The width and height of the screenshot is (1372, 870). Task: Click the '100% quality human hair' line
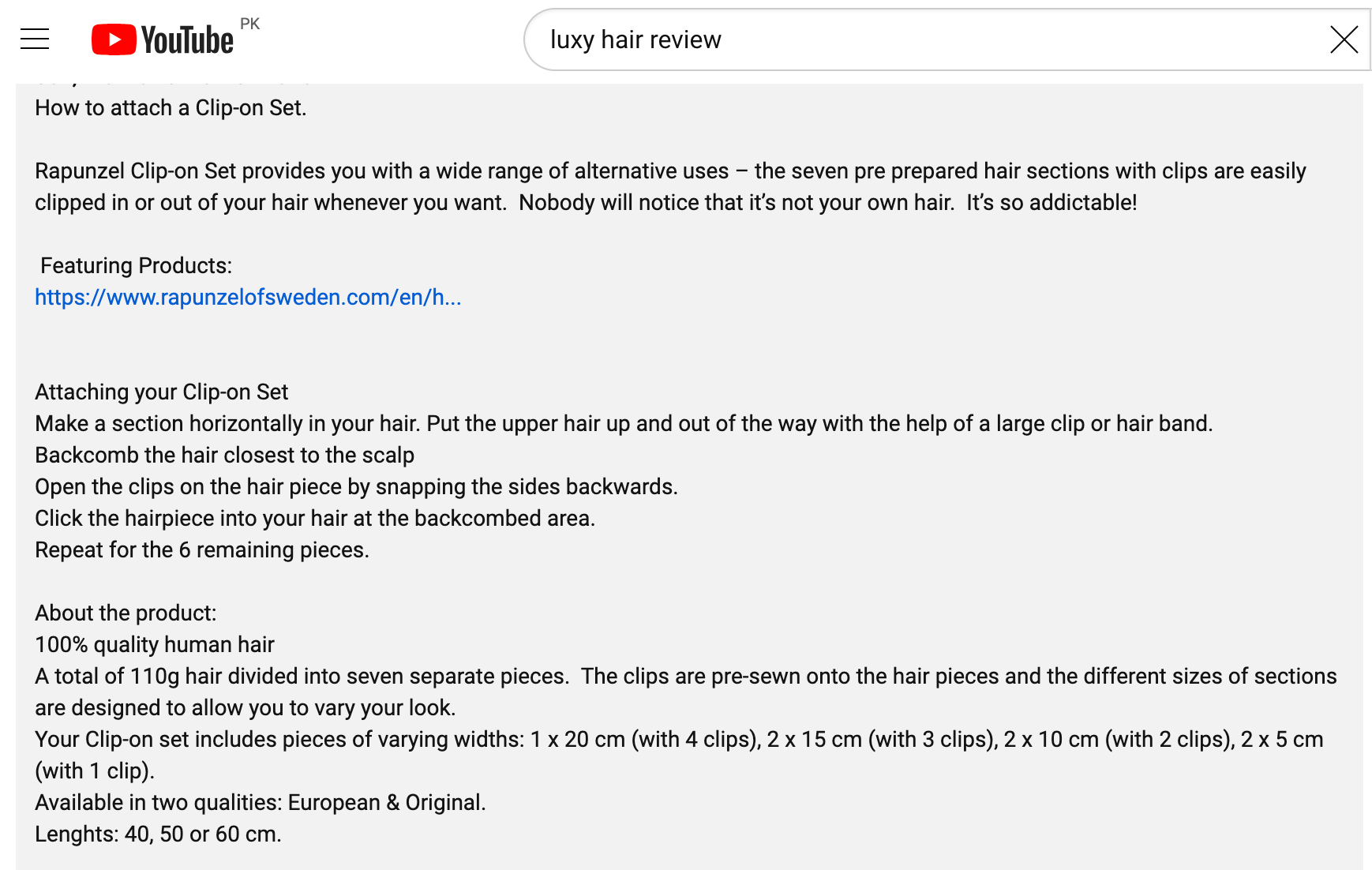(x=155, y=645)
